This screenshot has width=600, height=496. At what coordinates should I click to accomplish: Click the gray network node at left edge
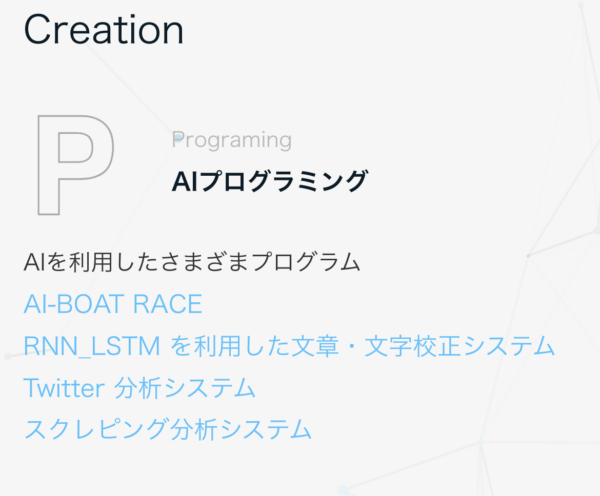coord(7,356)
